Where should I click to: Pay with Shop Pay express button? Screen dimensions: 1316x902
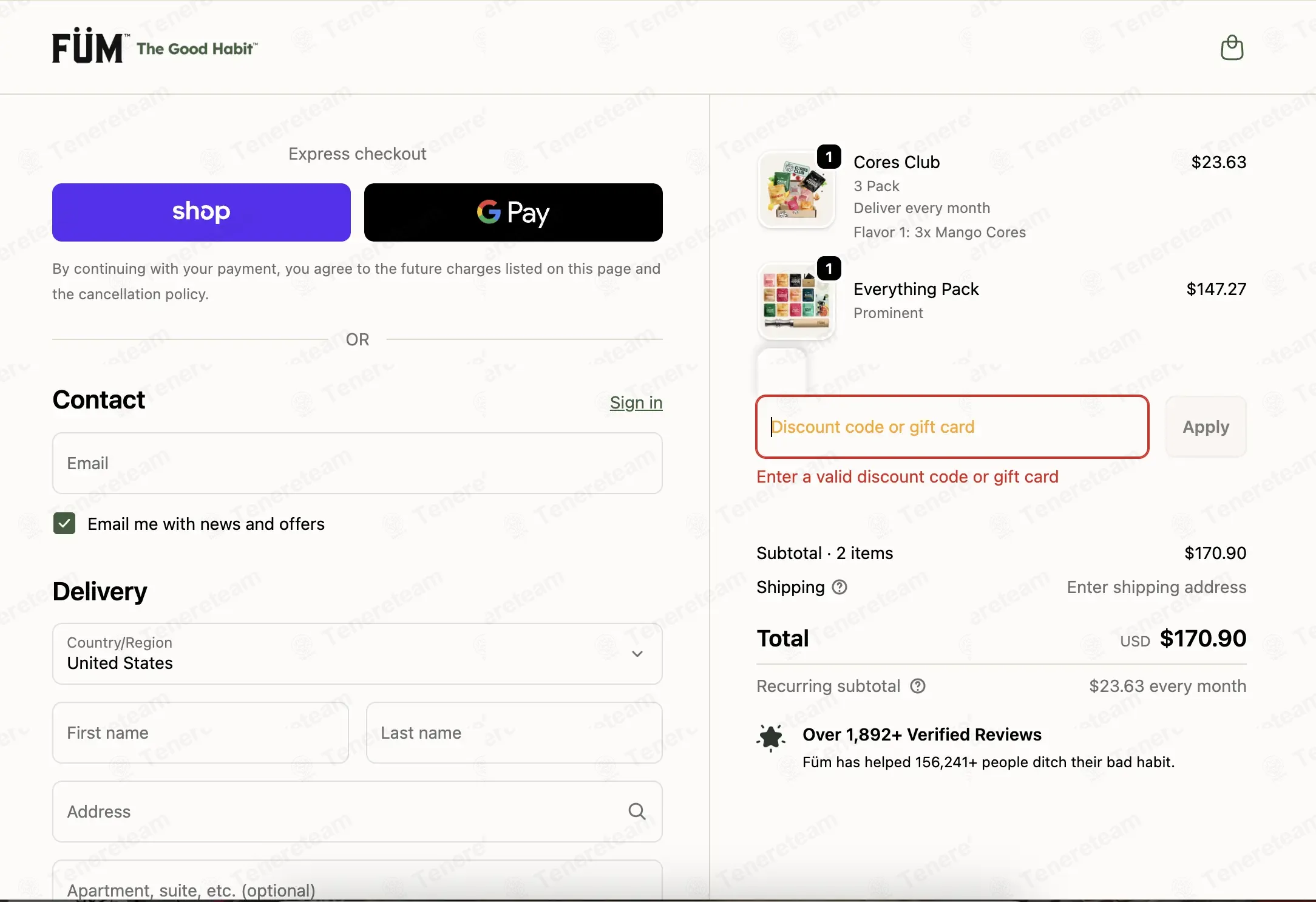pos(202,212)
